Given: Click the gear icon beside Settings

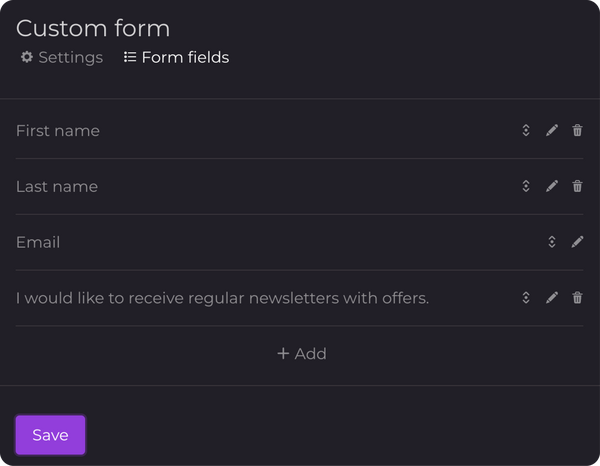Looking at the screenshot, I should coord(27,58).
